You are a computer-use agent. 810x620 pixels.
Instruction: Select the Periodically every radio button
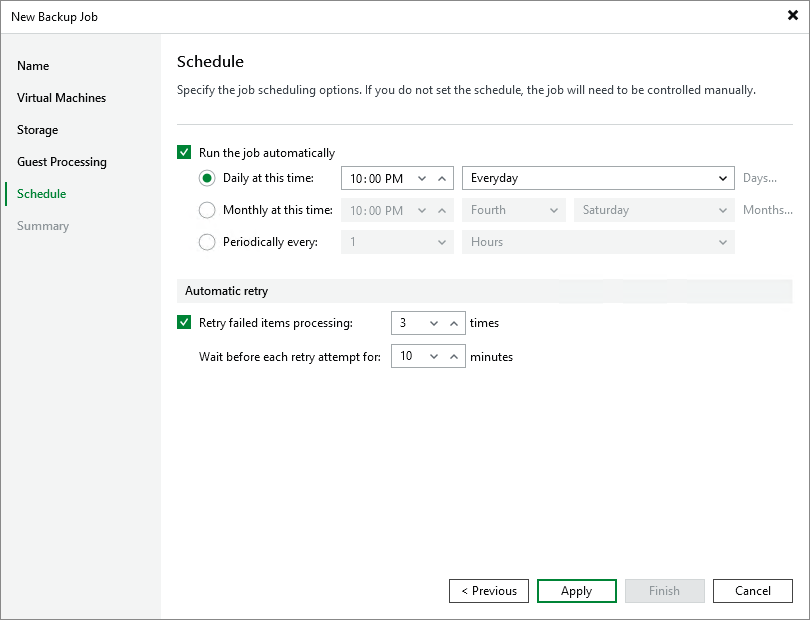[x=207, y=242]
